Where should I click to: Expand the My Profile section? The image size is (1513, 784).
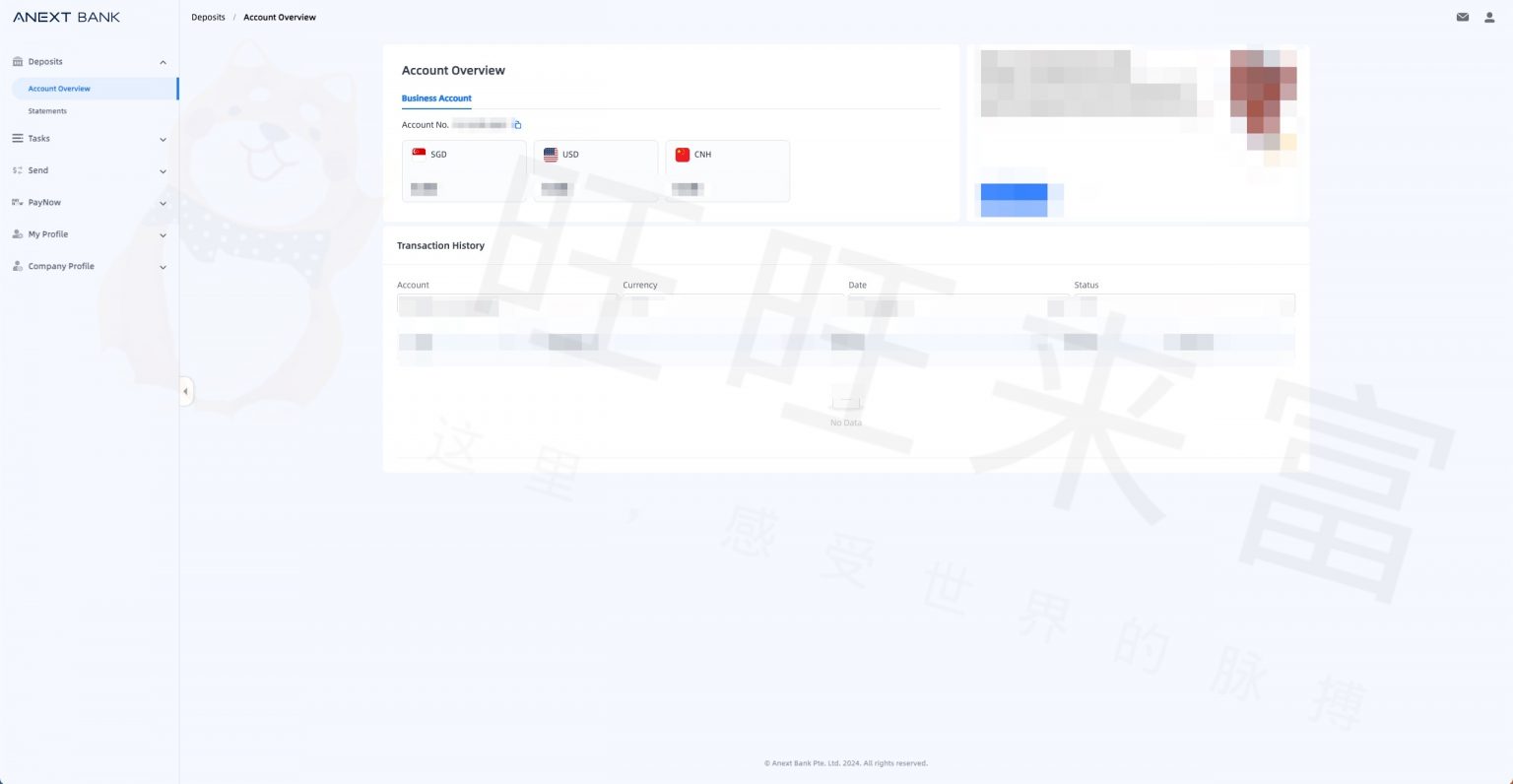tap(163, 234)
